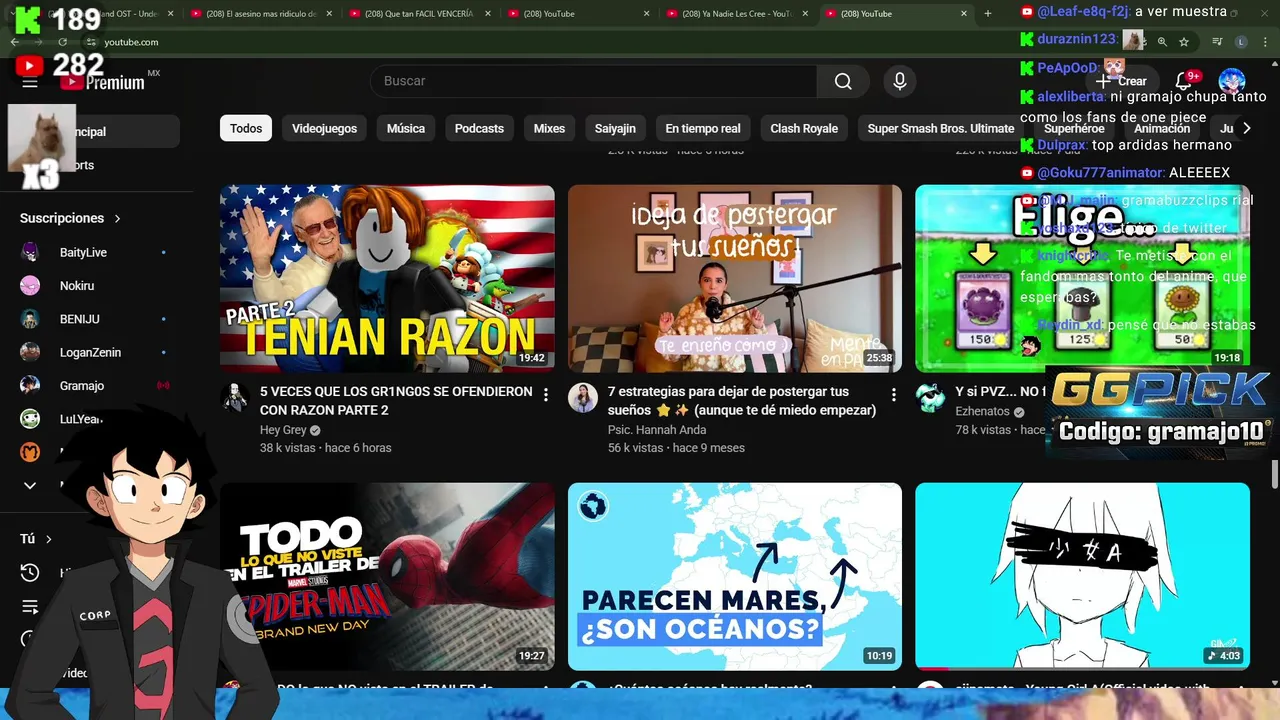This screenshot has width=1280, height=720.
Task: Open options menu for GR1NG0S video
Action: 545,395
